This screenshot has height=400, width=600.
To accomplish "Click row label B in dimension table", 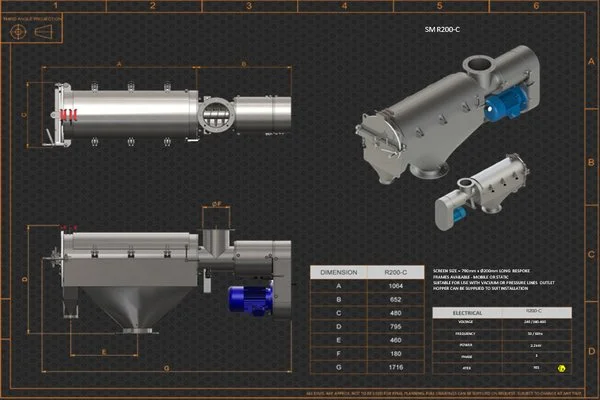I will tap(339, 300).
